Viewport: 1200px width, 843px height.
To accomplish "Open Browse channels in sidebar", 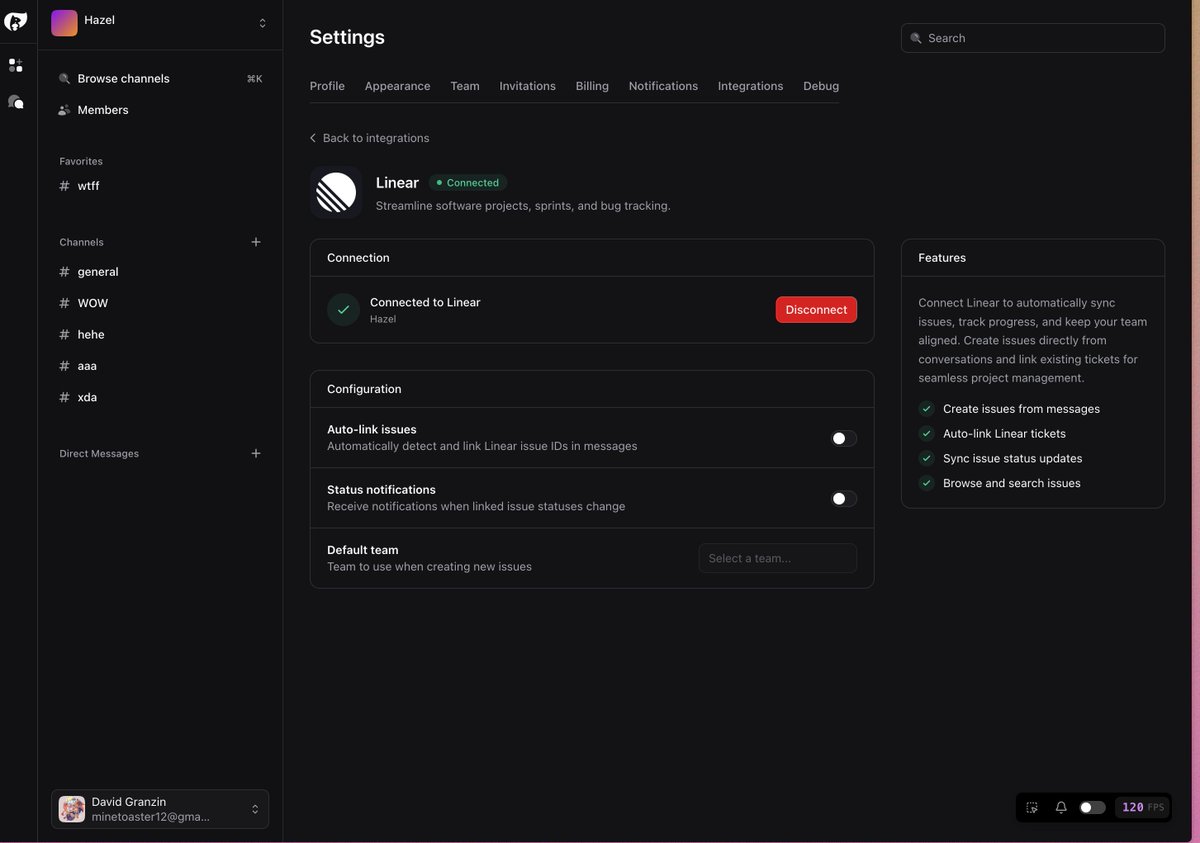I will (160, 79).
